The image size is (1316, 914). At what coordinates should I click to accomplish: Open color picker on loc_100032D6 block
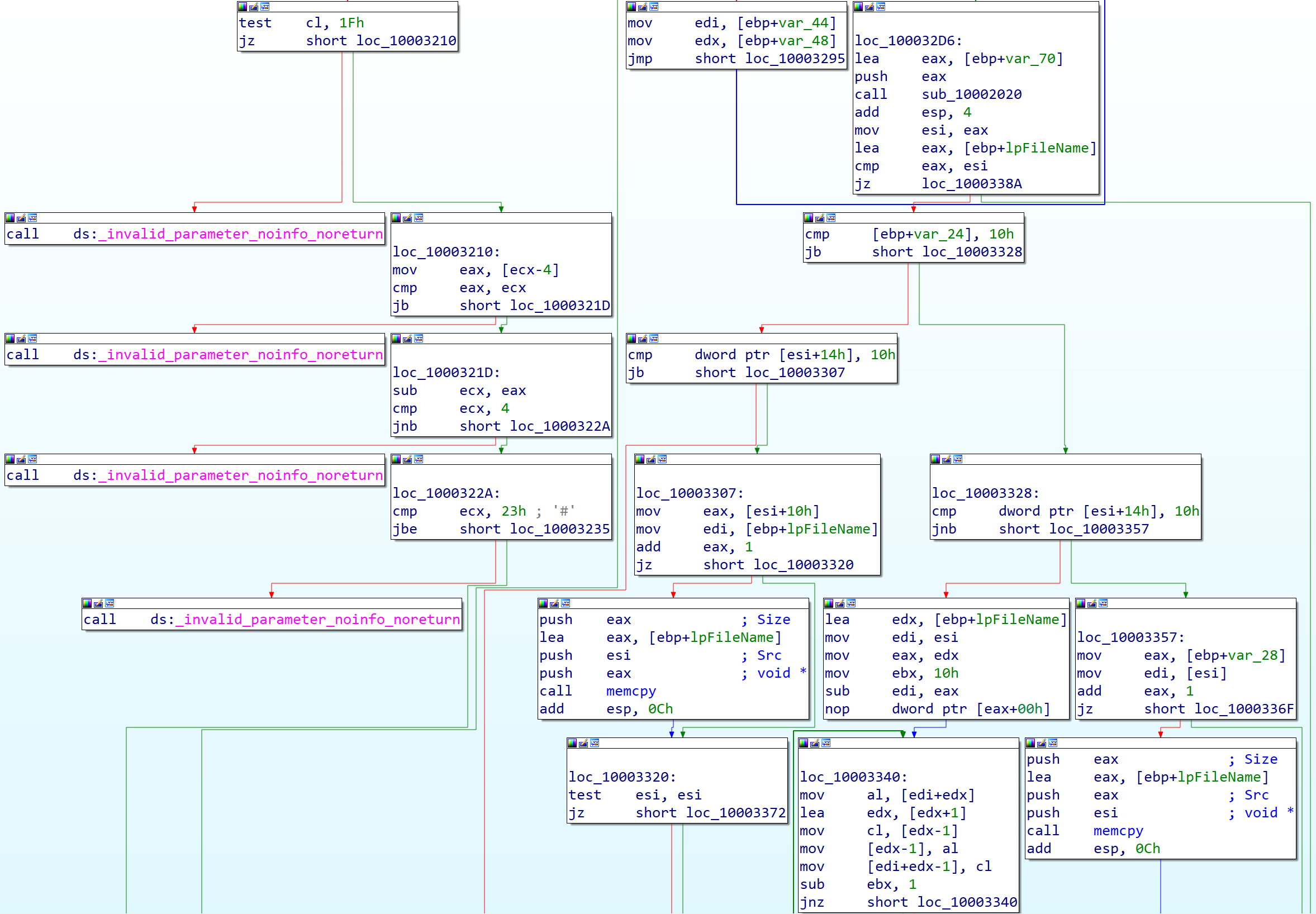[x=858, y=7]
